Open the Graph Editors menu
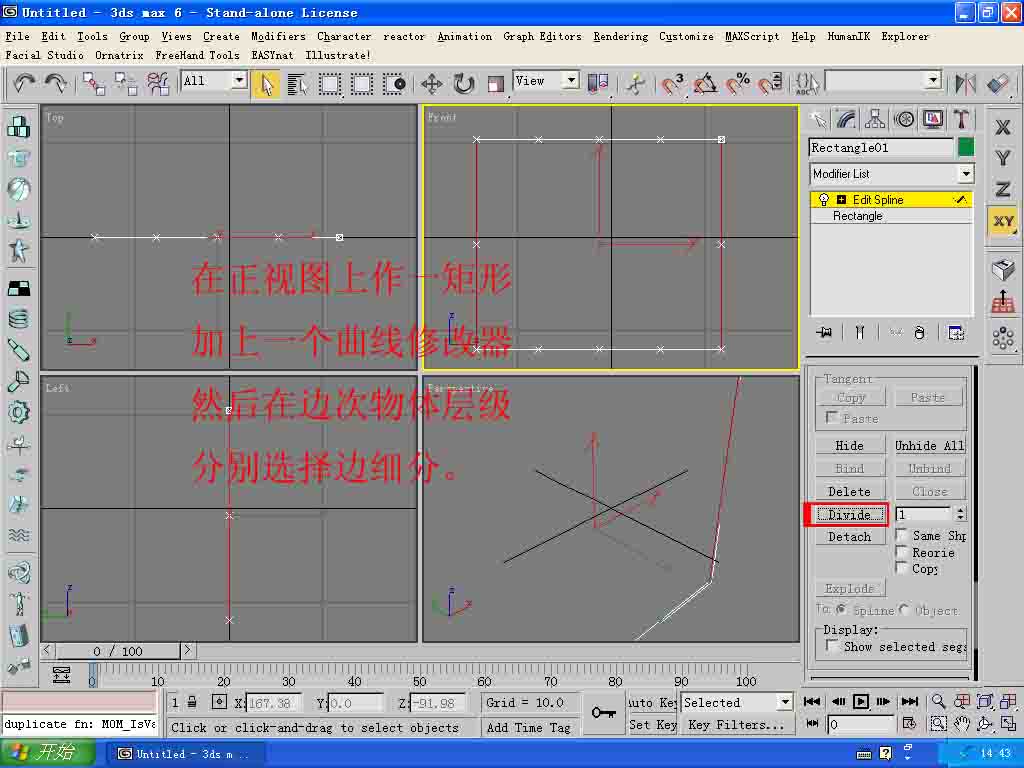The image size is (1024, 768). tap(542, 37)
